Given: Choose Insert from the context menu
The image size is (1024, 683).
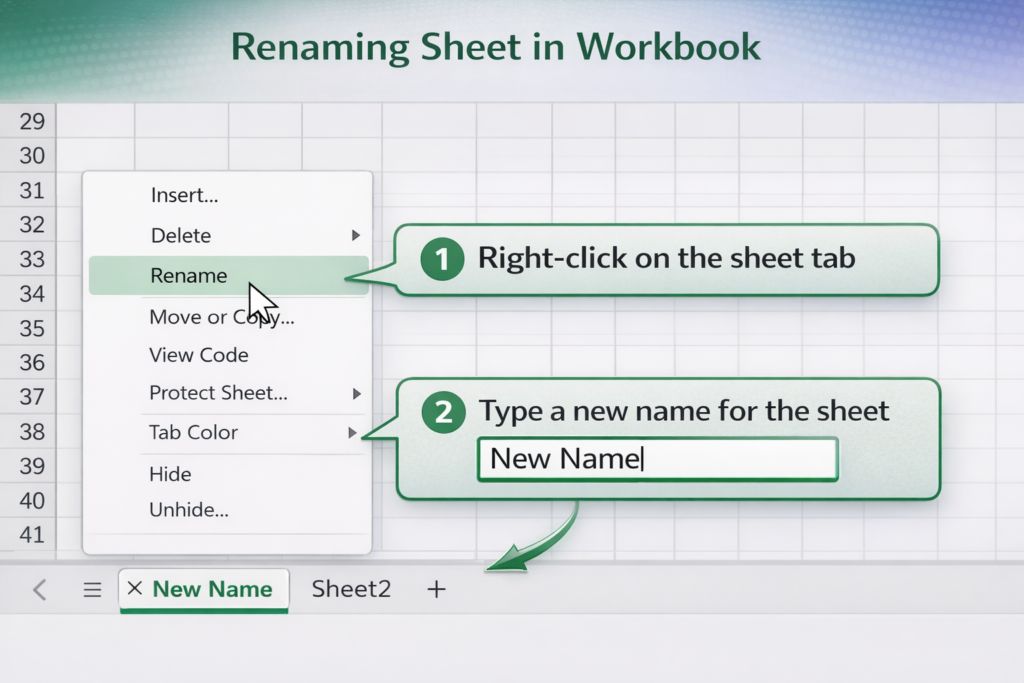Looking at the screenshot, I should (x=184, y=195).
